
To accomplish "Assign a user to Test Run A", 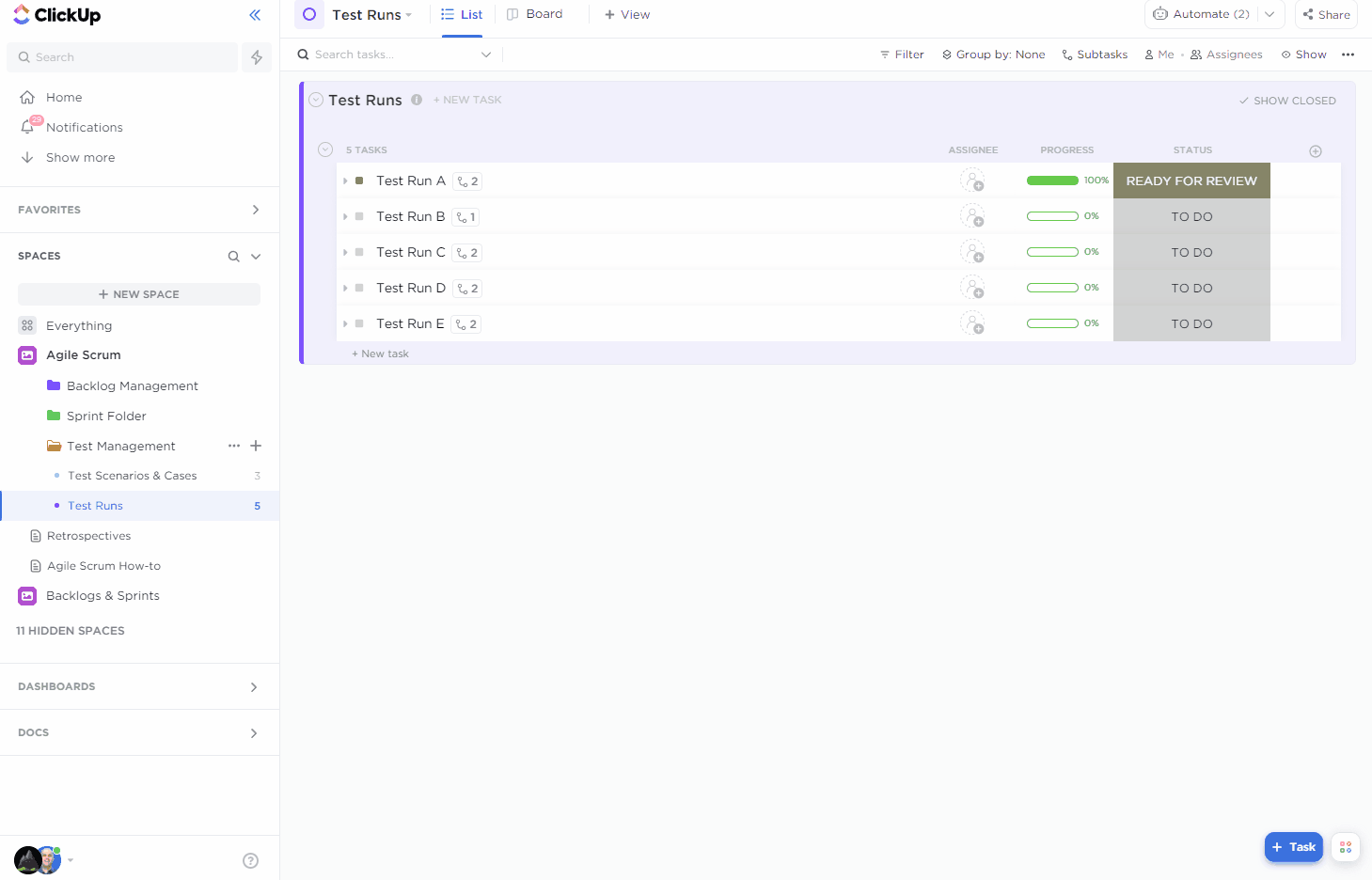I will click(x=972, y=181).
